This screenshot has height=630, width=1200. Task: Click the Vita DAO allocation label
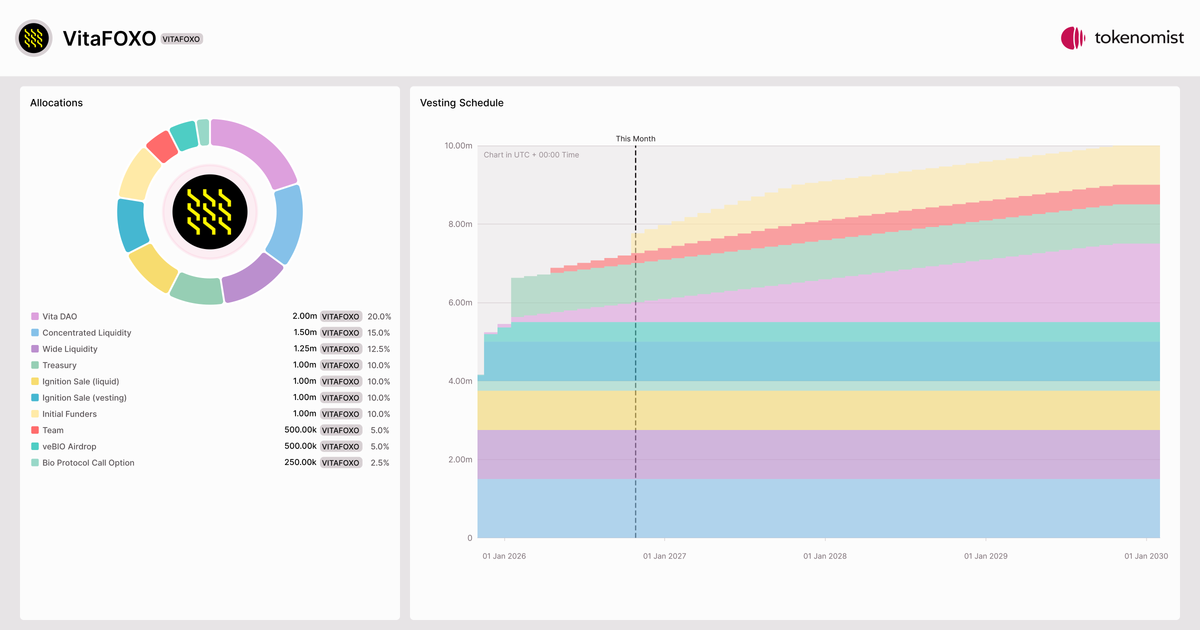point(60,316)
